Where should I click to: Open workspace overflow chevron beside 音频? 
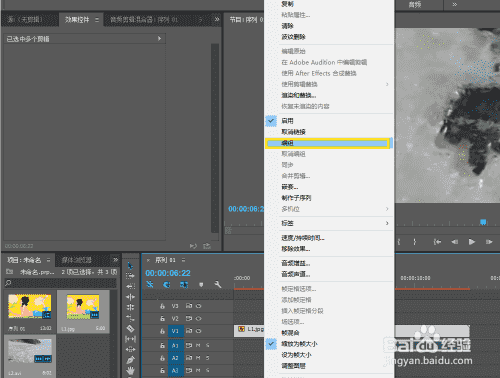click(x=454, y=5)
